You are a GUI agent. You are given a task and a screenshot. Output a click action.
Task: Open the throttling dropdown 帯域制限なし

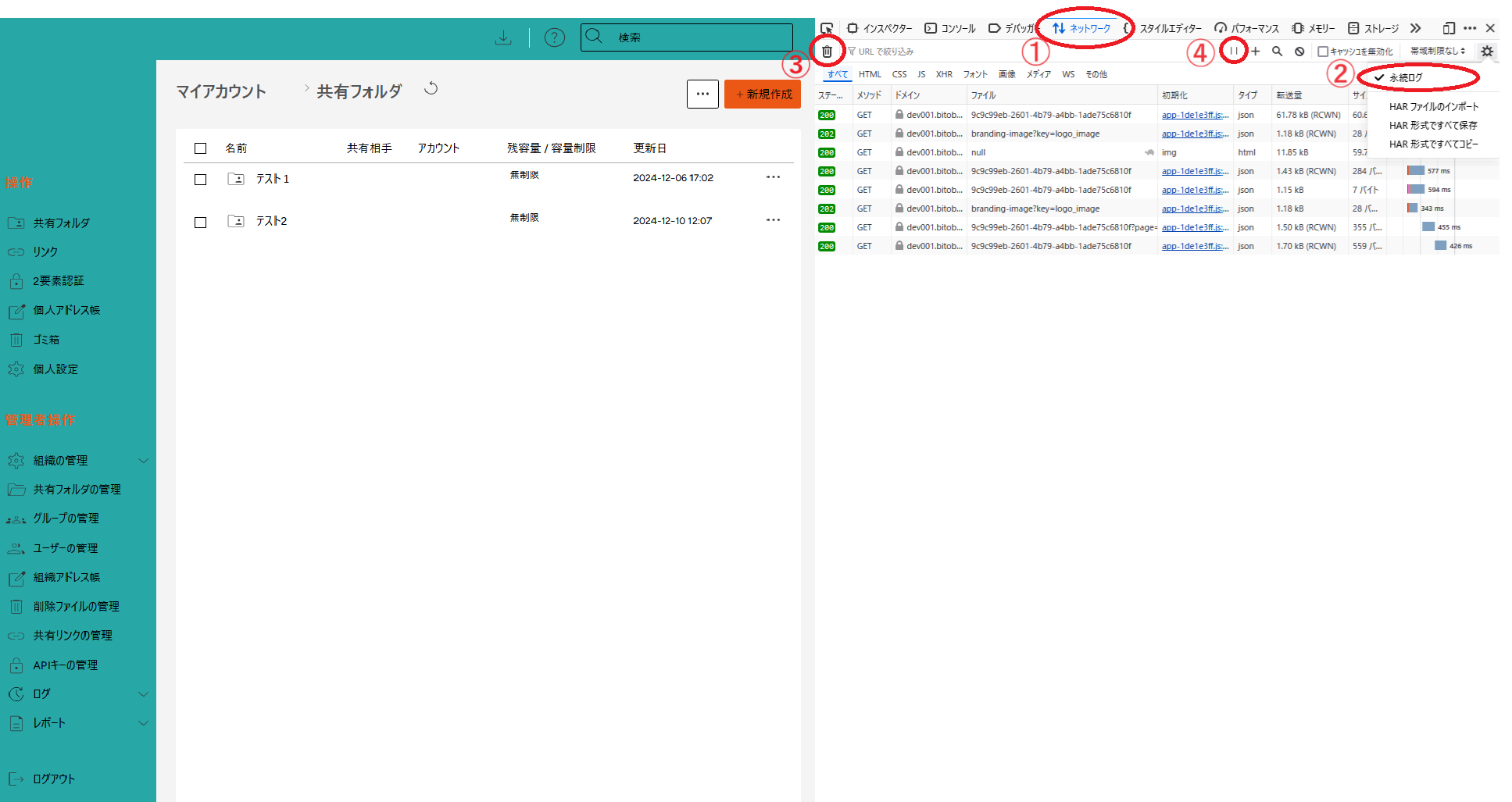coord(1437,52)
